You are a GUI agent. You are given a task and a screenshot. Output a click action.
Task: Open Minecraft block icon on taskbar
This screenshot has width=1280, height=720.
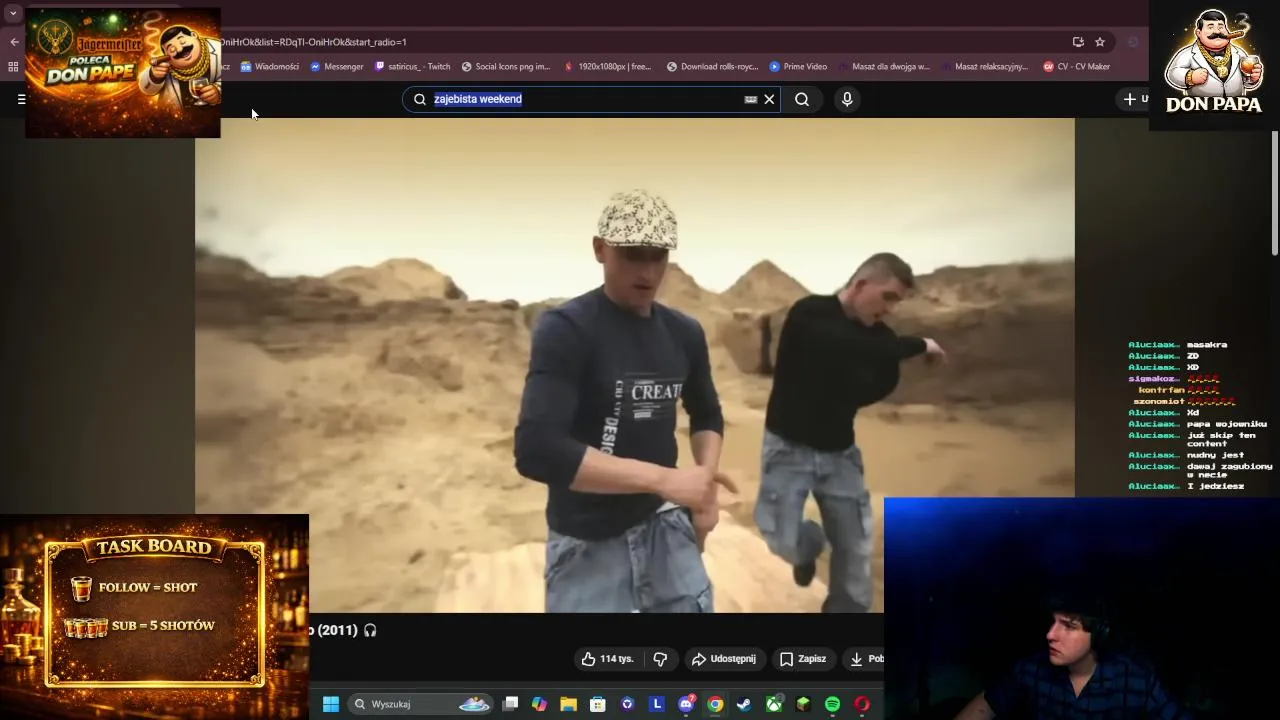(803, 704)
